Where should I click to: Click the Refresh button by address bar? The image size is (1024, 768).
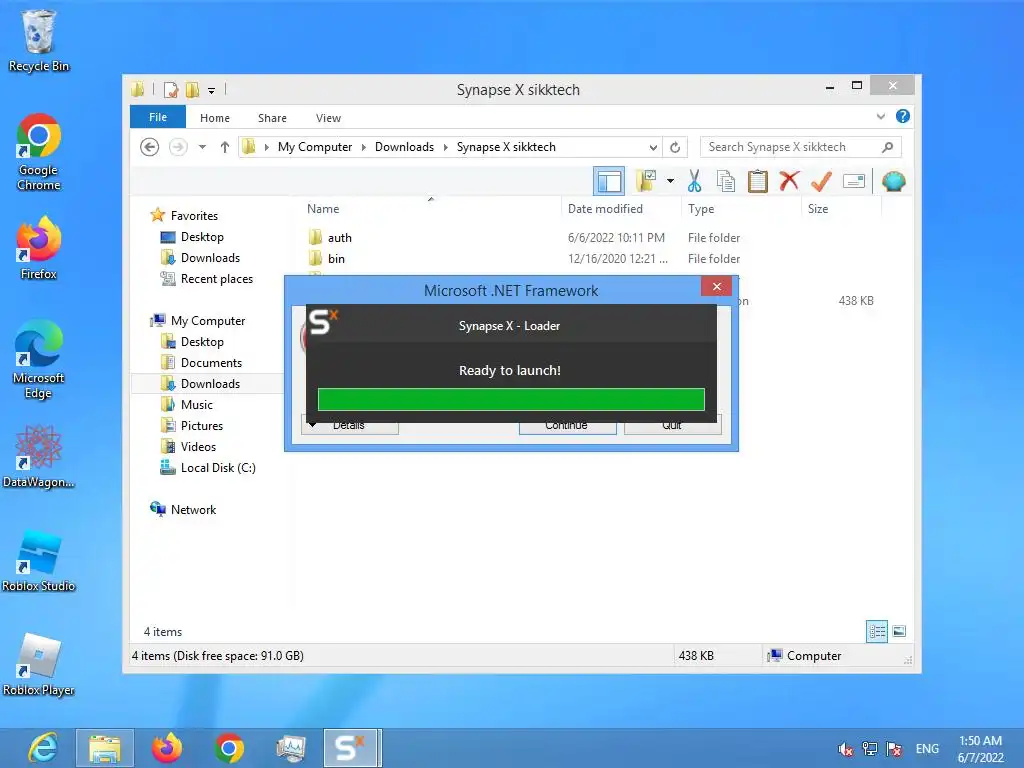(x=675, y=147)
